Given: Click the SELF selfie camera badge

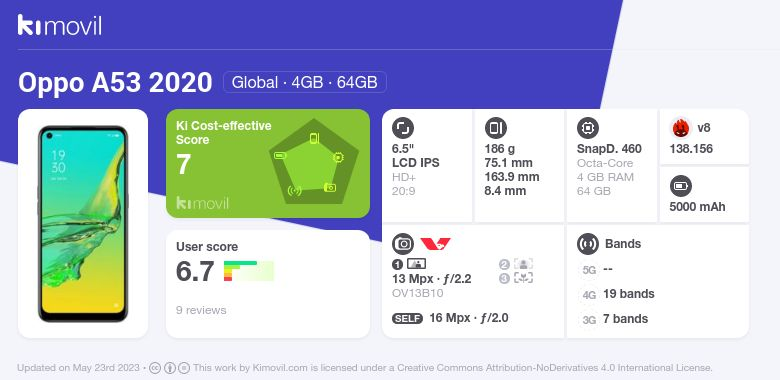Looking at the screenshot, I should (407, 318).
